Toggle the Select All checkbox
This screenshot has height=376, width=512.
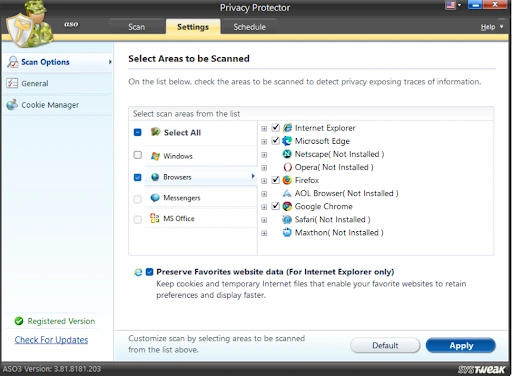click(x=138, y=132)
